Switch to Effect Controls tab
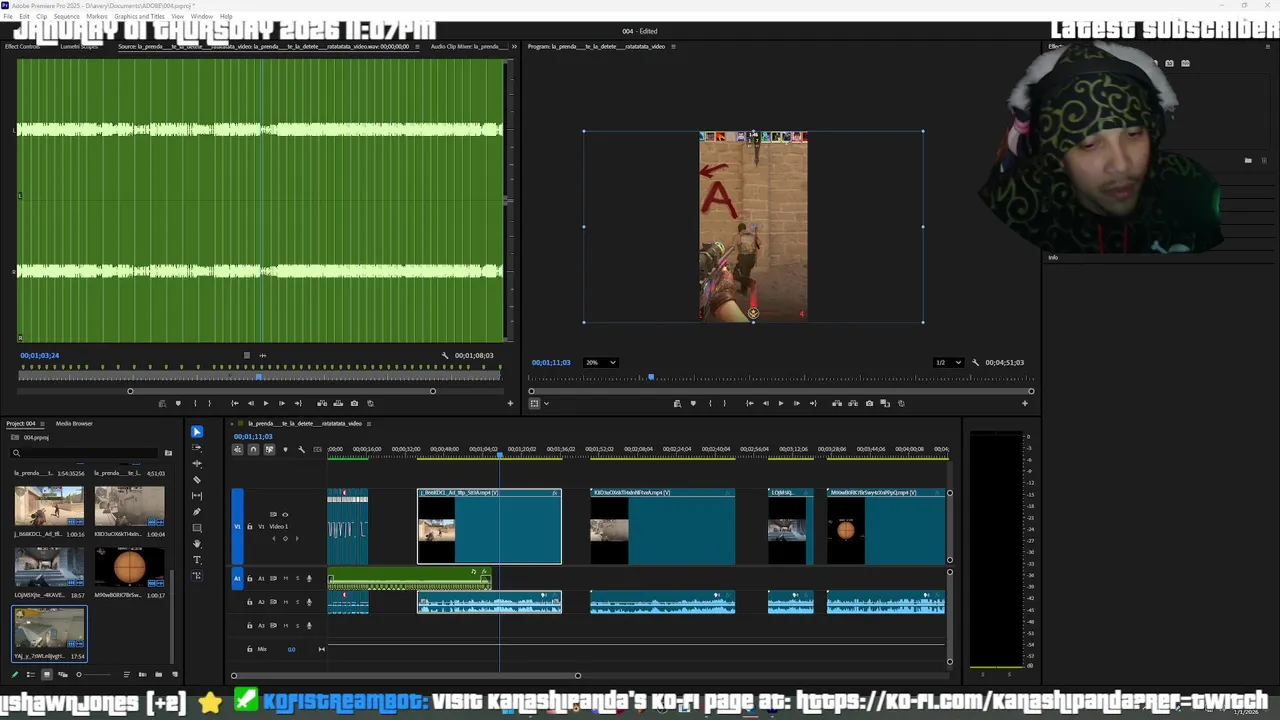This screenshot has width=1280, height=720. (23, 46)
